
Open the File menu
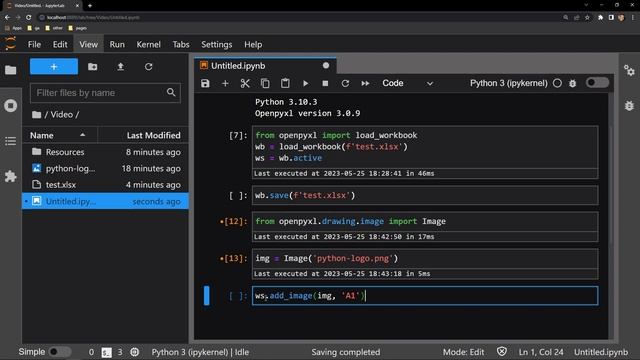(34, 44)
